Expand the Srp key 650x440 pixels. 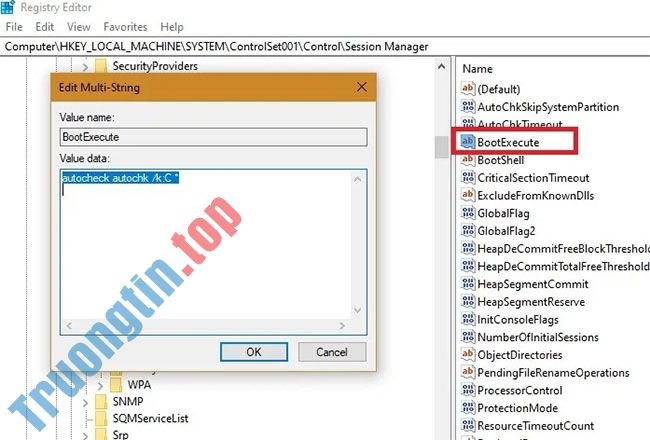85,435
